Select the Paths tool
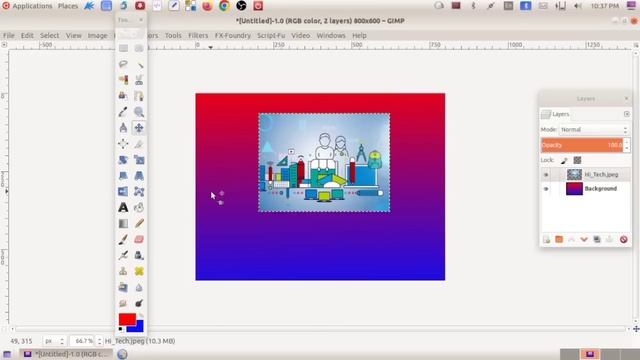 tap(139, 96)
